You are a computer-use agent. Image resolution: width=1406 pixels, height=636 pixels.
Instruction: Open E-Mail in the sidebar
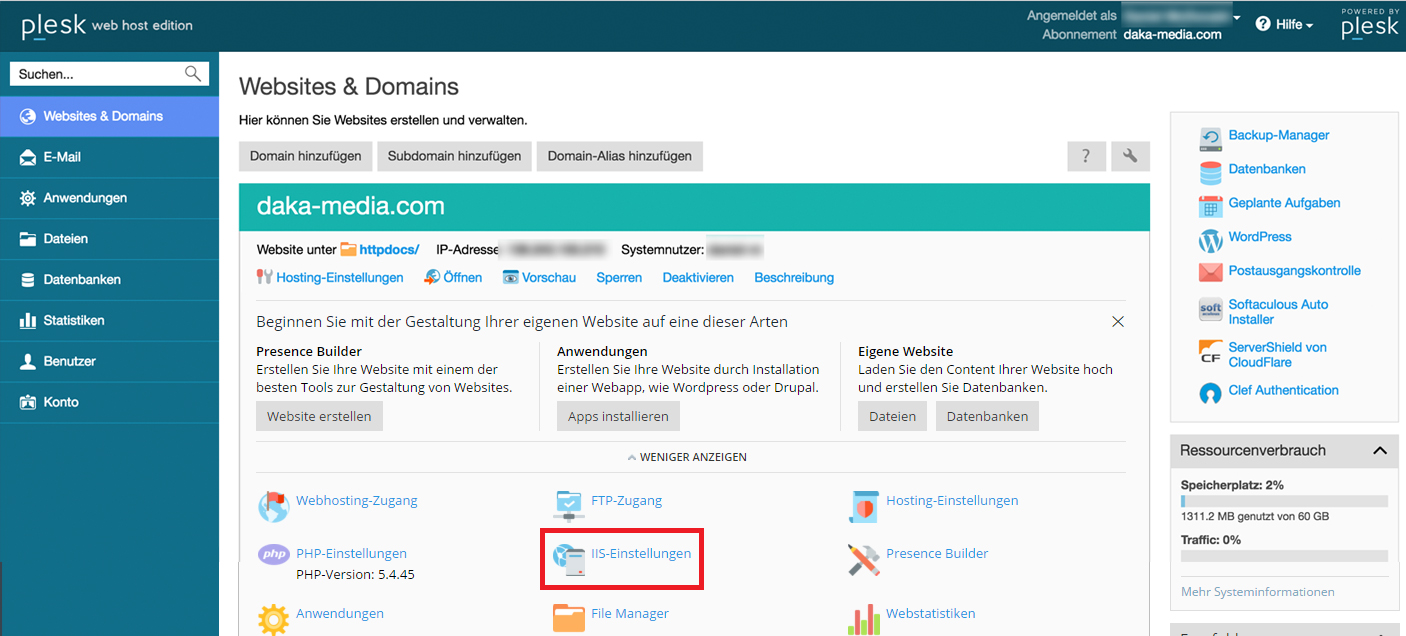click(62, 157)
